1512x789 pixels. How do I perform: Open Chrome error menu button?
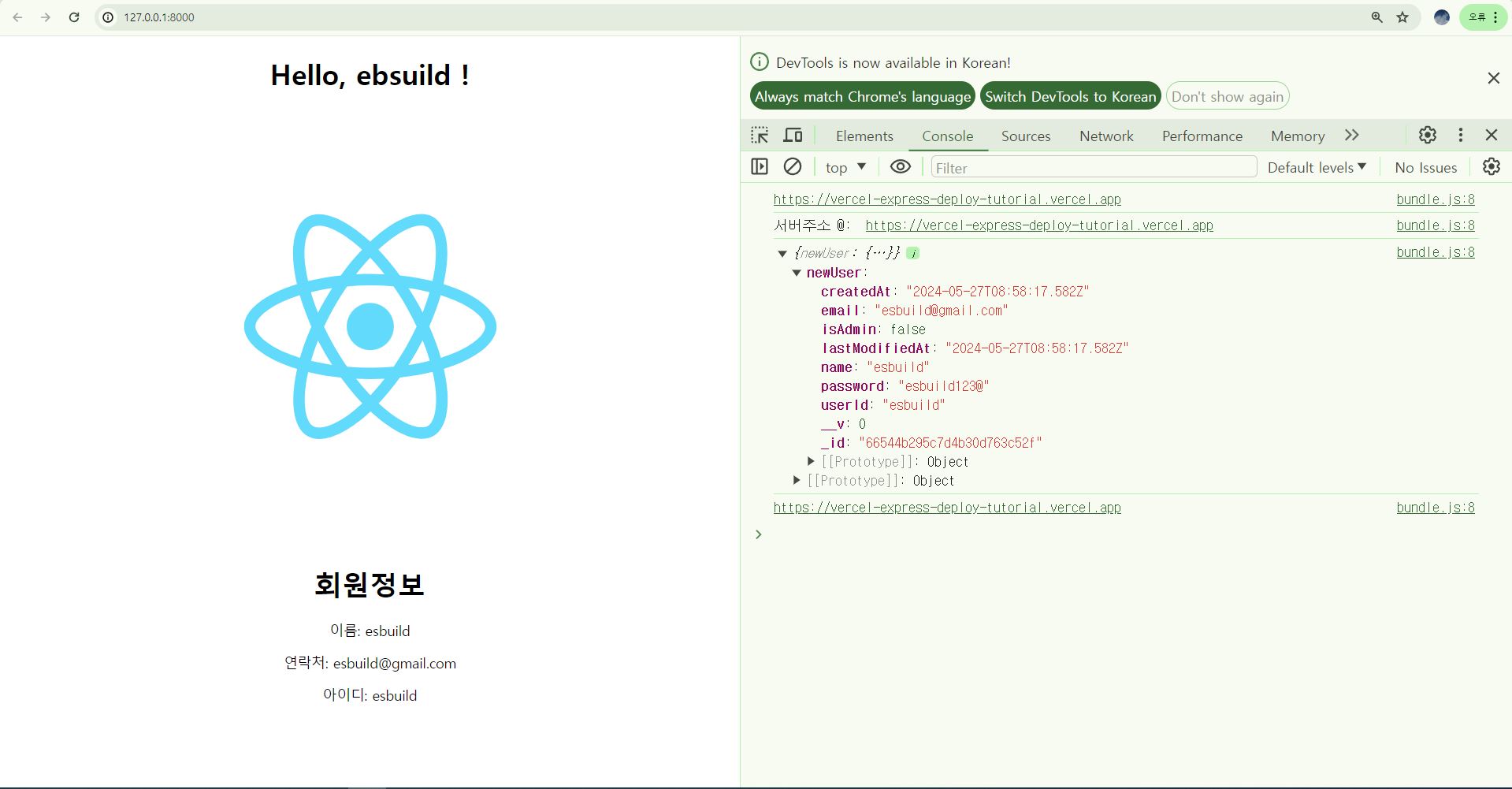(1484, 17)
